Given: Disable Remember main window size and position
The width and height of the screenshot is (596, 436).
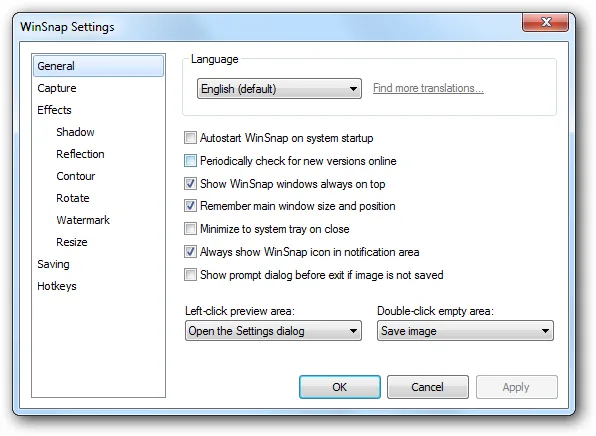Looking at the screenshot, I should [x=190, y=206].
